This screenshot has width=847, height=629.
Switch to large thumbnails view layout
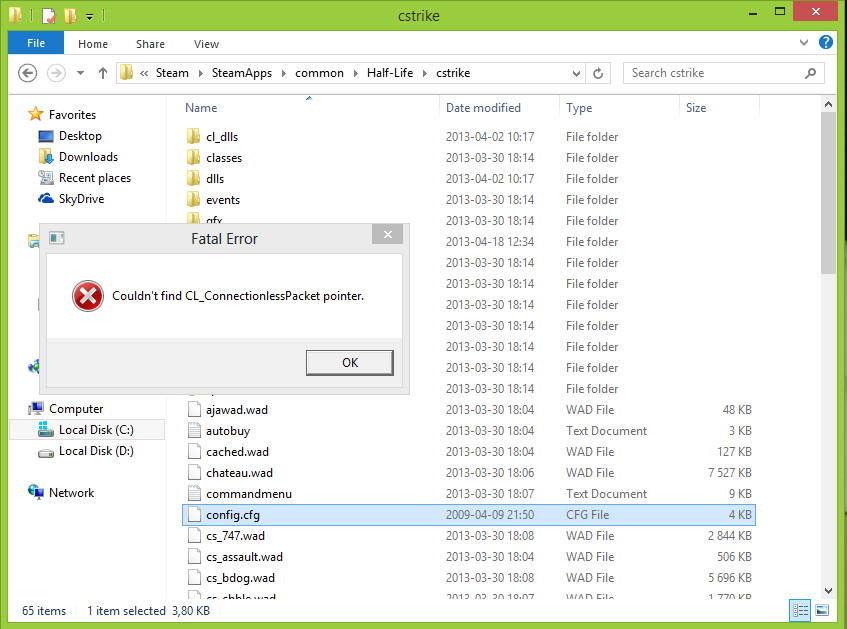822,611
